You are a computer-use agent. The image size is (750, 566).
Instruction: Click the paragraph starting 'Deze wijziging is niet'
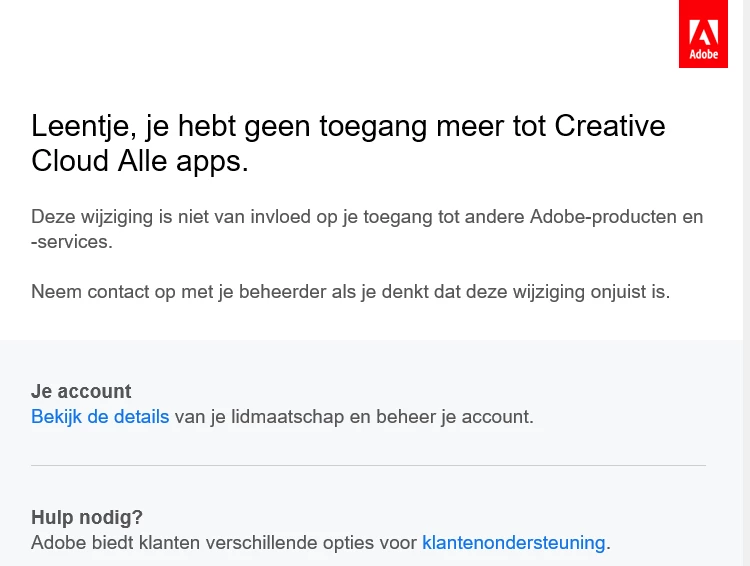pos(367,229)
